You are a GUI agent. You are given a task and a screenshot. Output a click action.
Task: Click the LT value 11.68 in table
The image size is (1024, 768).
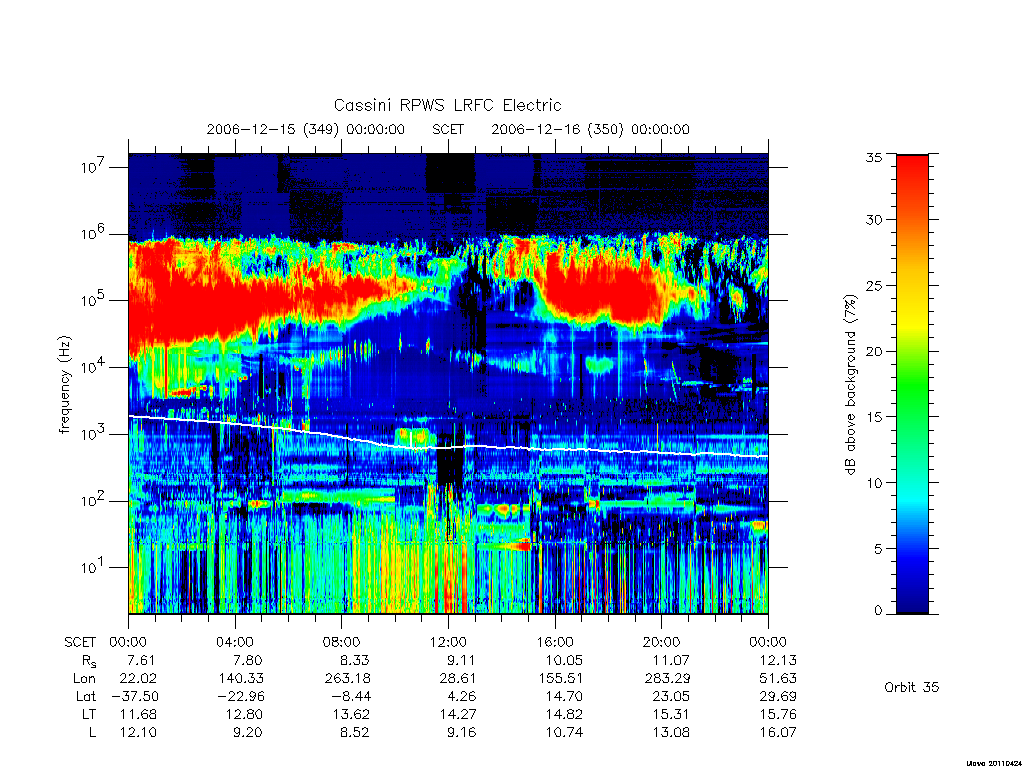[138, 714]
